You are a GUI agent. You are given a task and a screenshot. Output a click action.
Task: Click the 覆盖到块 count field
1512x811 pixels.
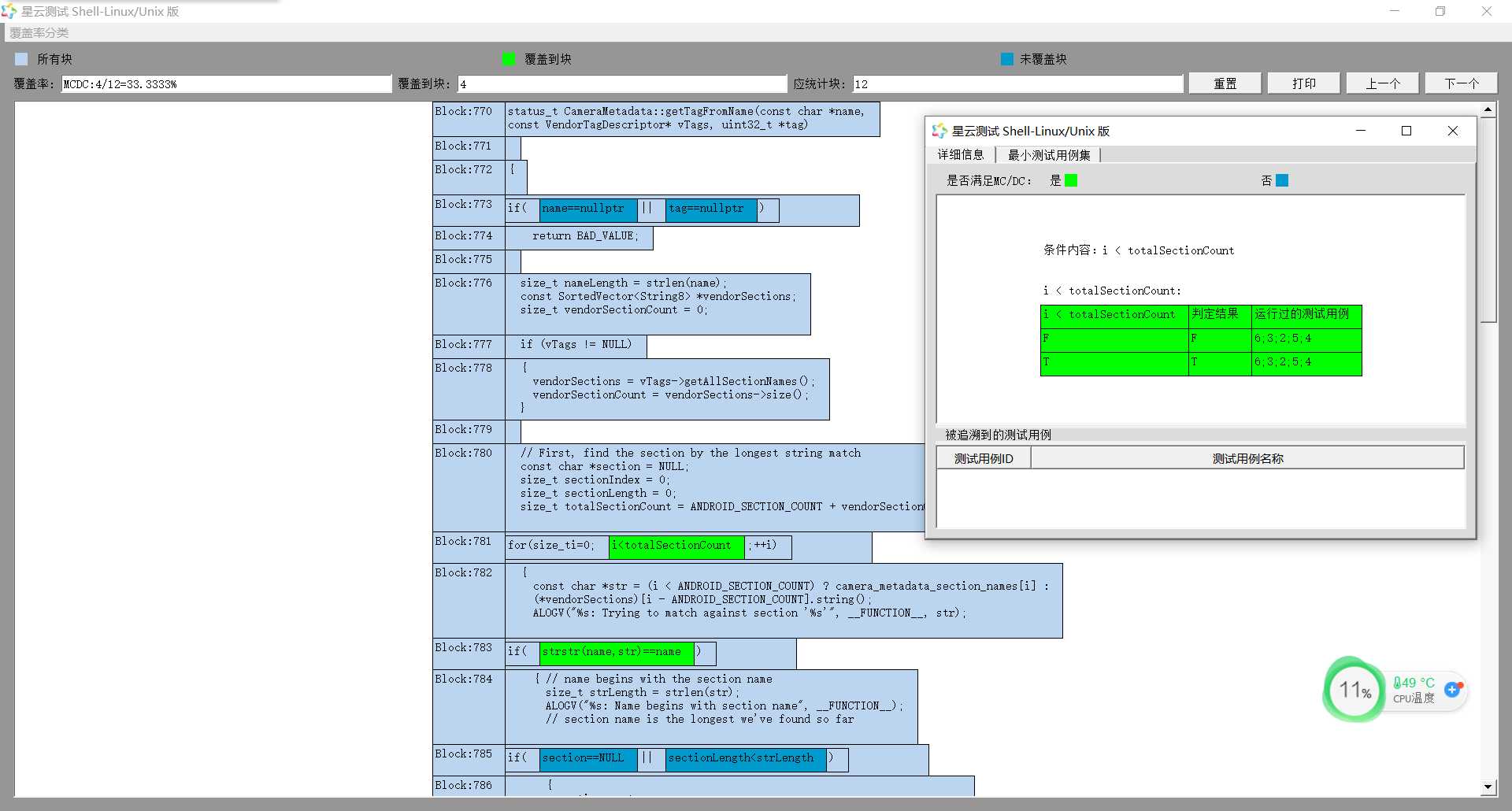tap(622, 84)
